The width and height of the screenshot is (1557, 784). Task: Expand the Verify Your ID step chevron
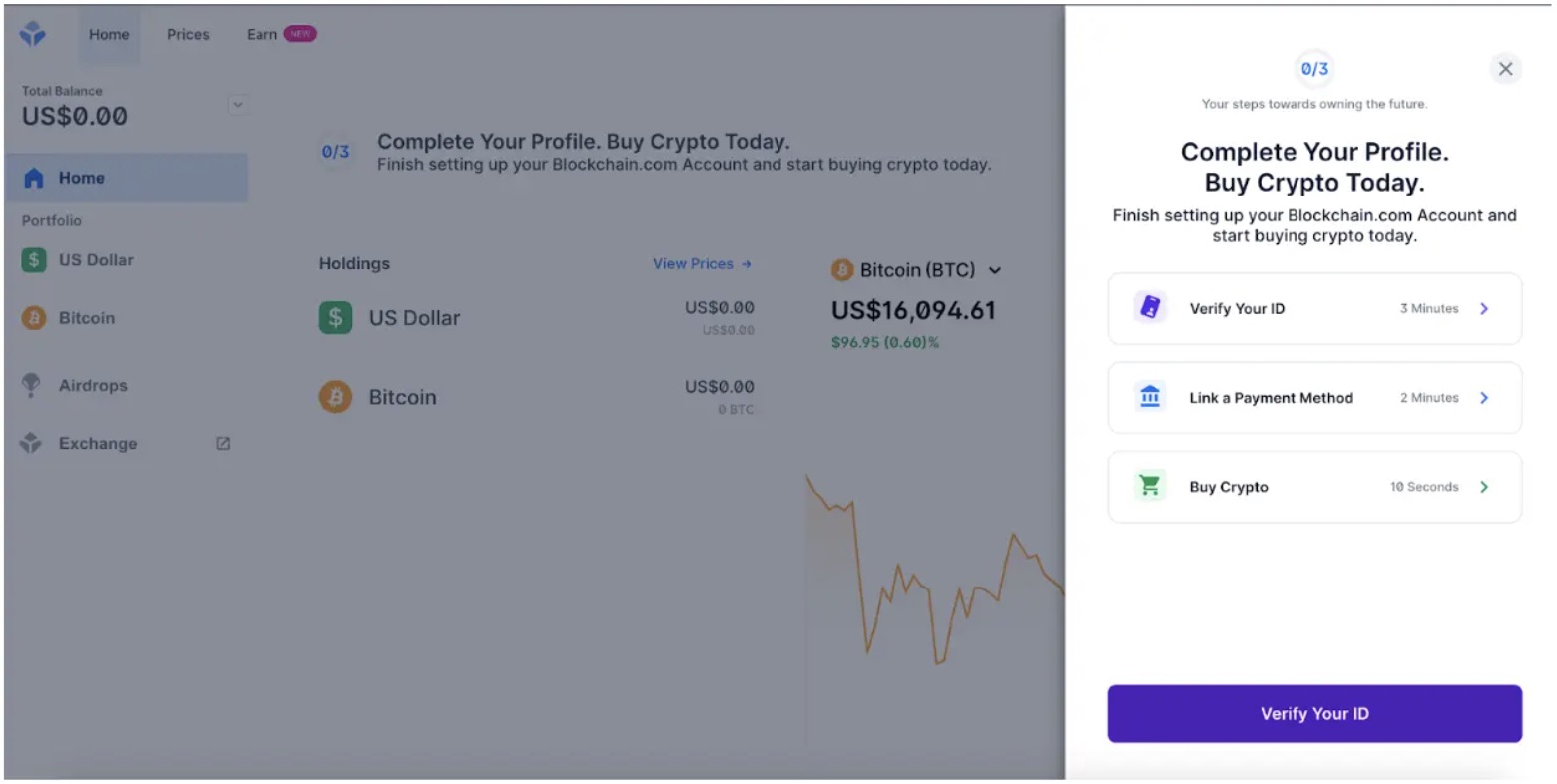point(1484,308)
